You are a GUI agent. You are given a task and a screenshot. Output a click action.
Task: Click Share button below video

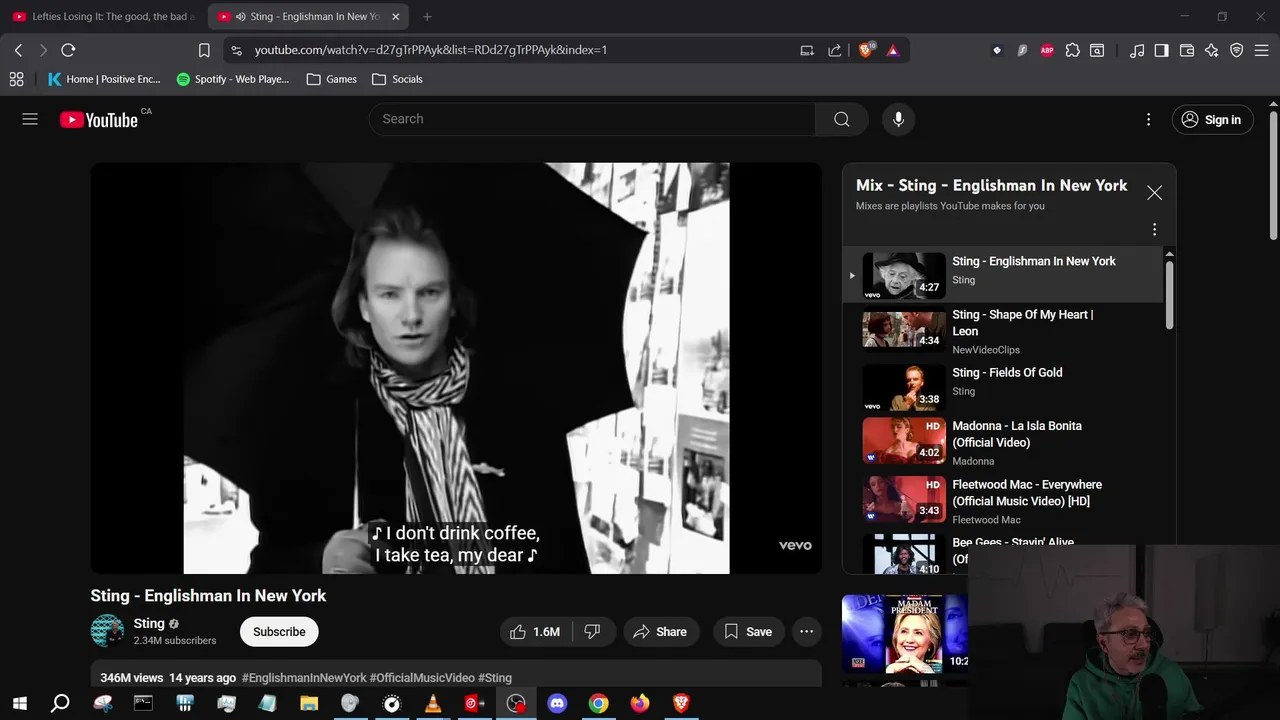tap(660, 631)
